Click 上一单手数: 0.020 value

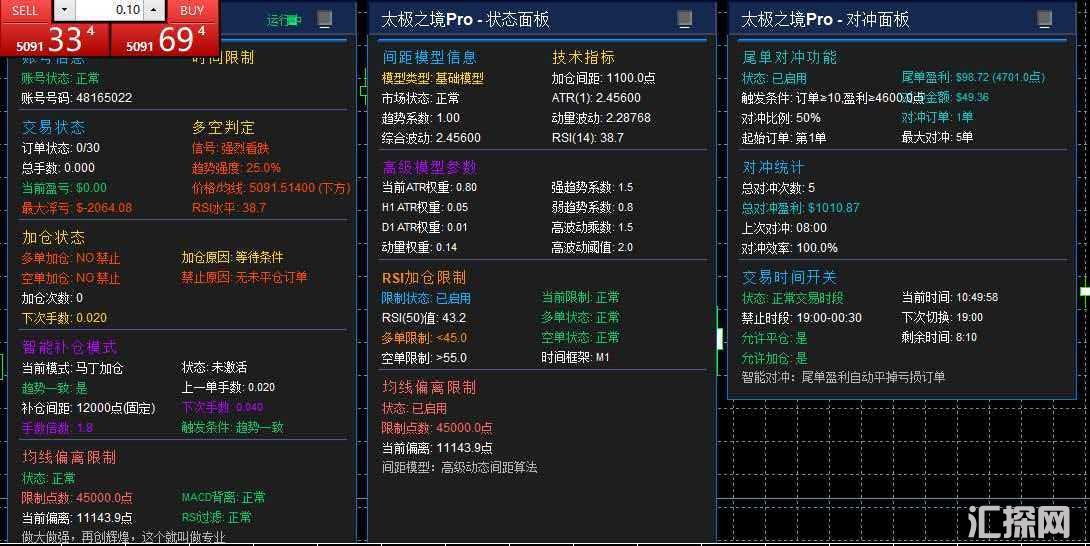click(x=228, y=387)
